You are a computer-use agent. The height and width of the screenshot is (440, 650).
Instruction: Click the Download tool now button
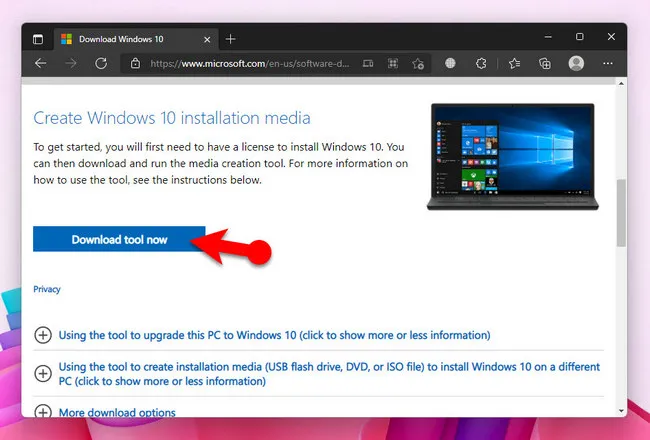pos(119,239)
